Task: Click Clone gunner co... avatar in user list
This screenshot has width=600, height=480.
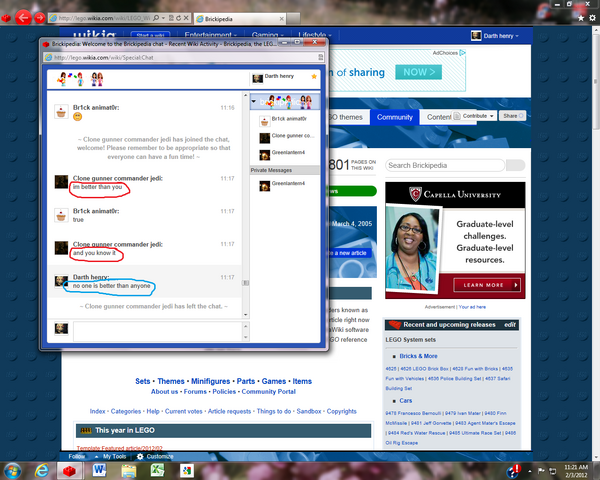Action: [x=264, y=138]
